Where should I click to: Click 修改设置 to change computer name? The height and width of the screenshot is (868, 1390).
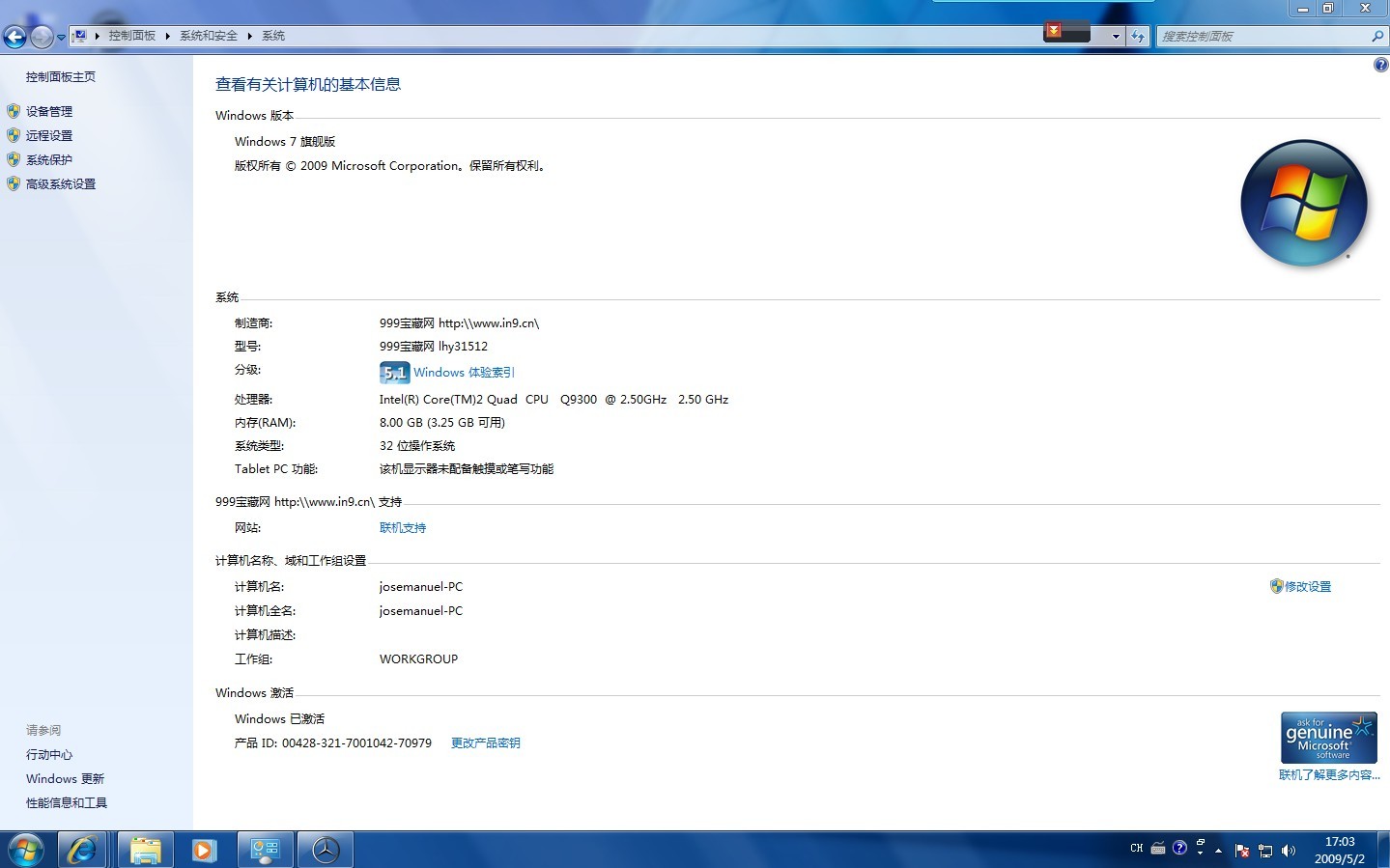(x=1307, y=587)
